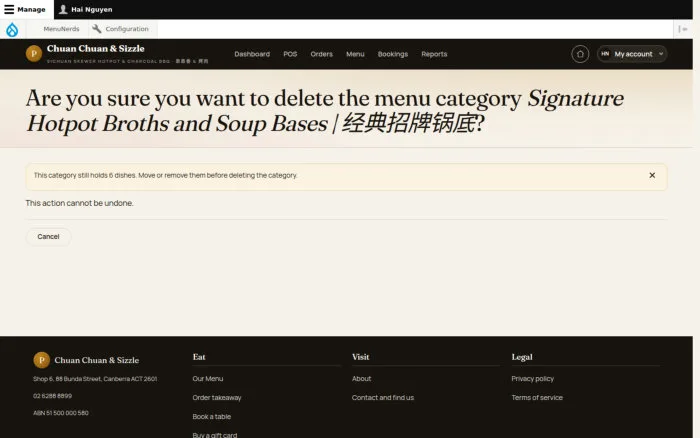Open the Menu nav item
The height and width of the screenshot is (438, 700).
point(355,54)
